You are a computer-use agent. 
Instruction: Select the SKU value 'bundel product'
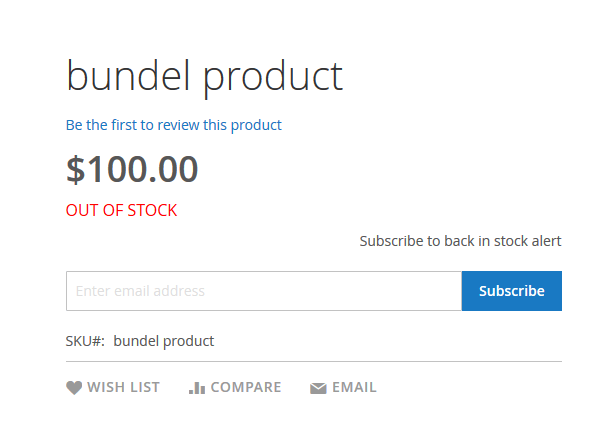(x=164, y=341)
